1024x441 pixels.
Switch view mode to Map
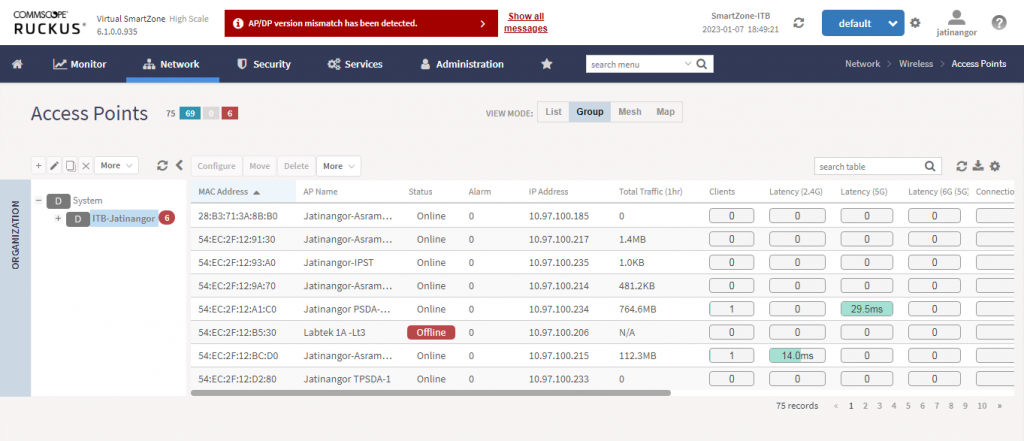(x=665, y=112)
